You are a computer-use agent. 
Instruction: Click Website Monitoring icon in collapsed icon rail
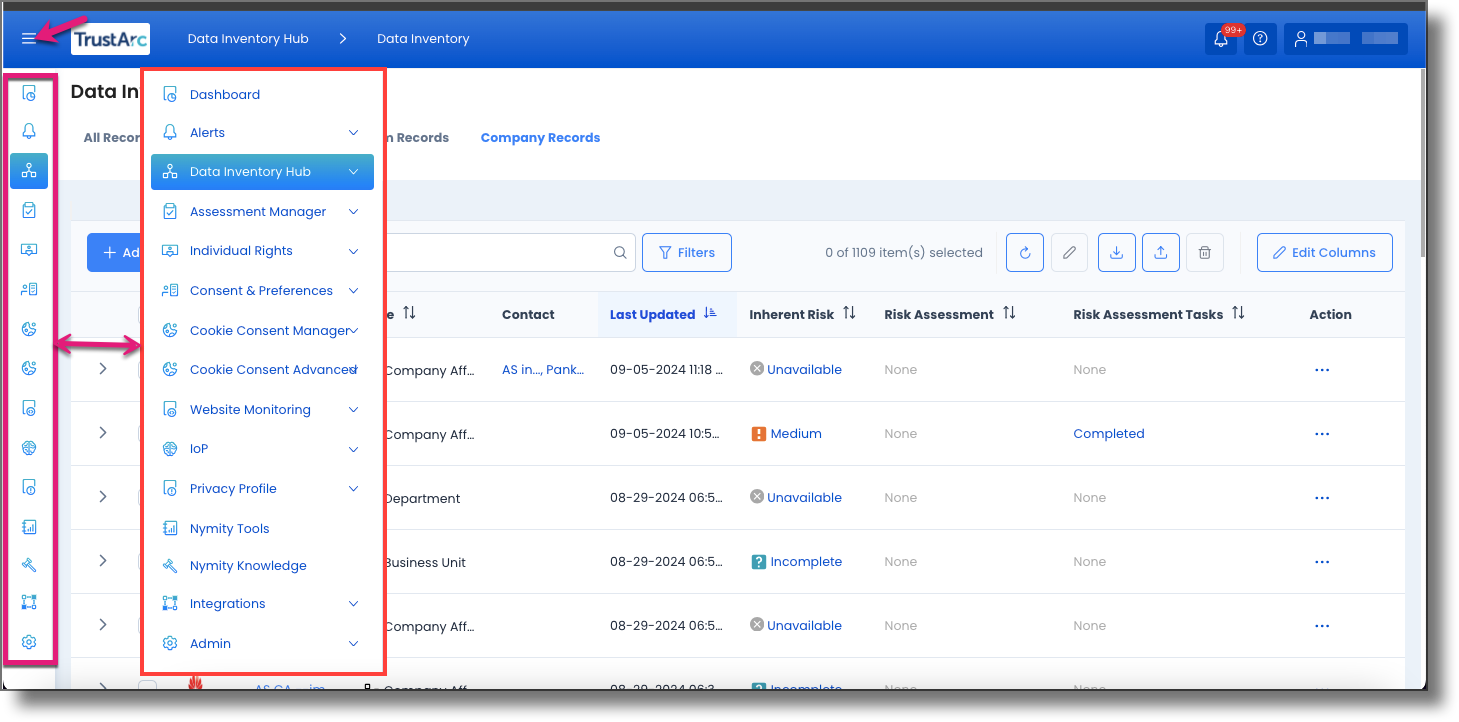[x=29, y=408]
